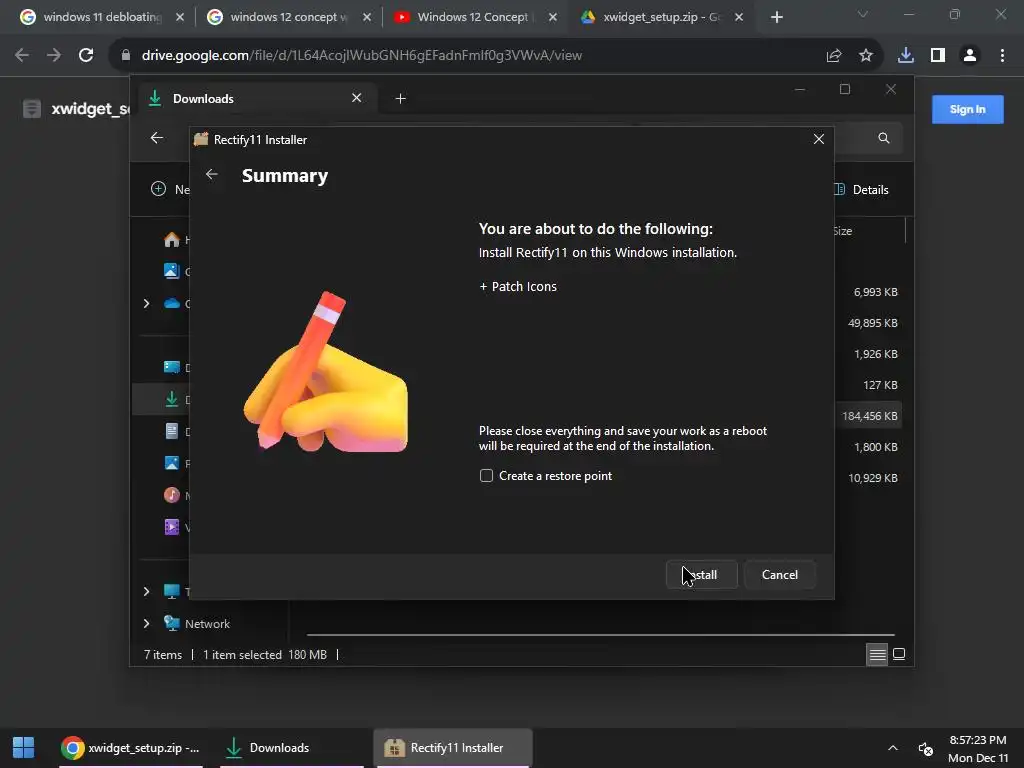Go back in Chrome browser history
1024x768 pixels.
point(22,55)
